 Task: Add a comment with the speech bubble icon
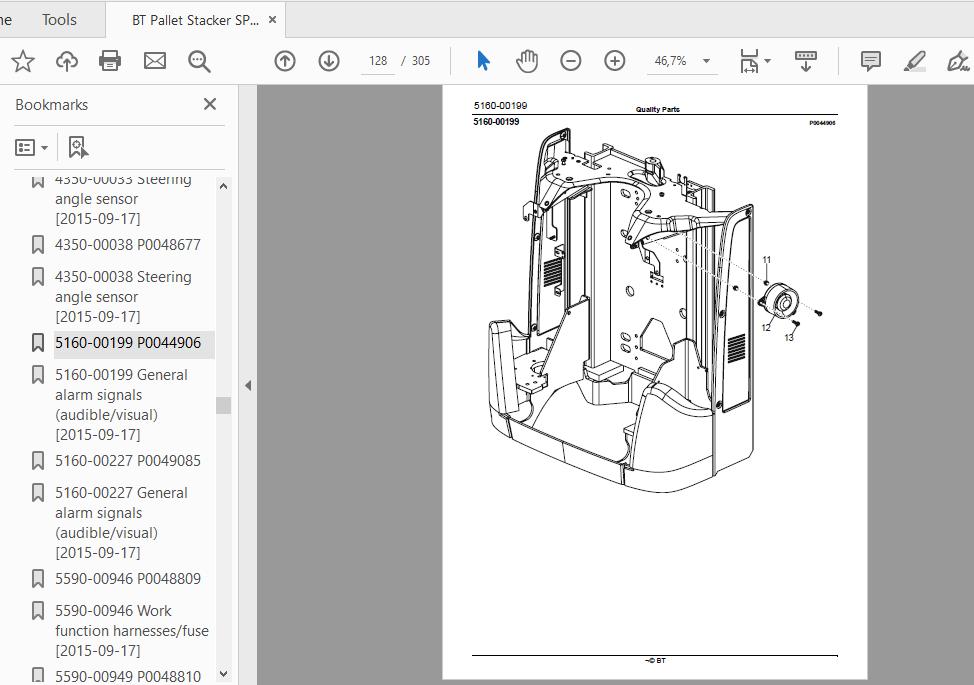coord(870,61)
